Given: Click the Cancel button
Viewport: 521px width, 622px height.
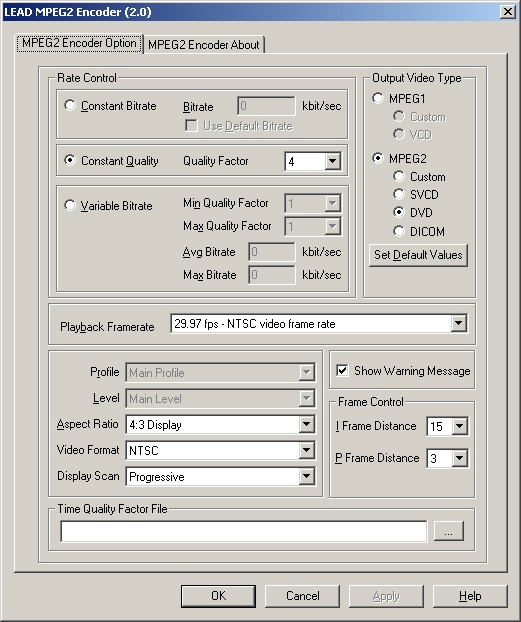Looking at the screenshot, I should coord(302,596).
